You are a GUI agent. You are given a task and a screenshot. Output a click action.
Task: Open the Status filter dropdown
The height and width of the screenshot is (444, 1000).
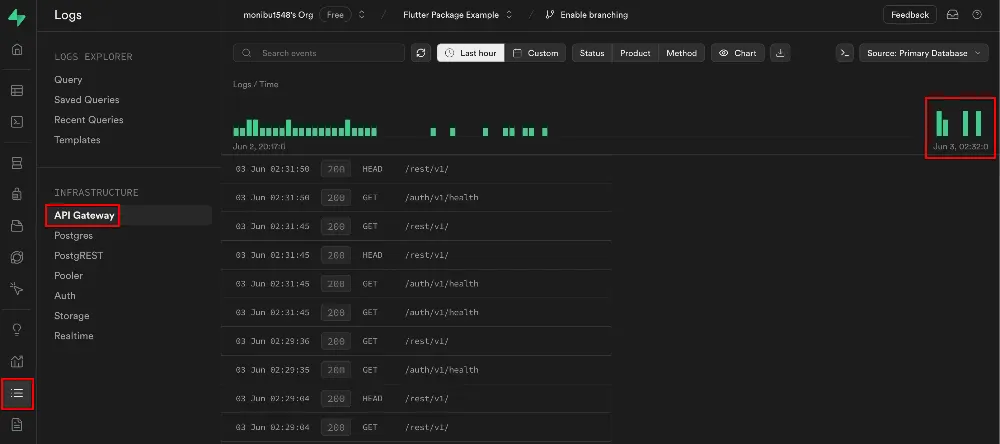592,53
